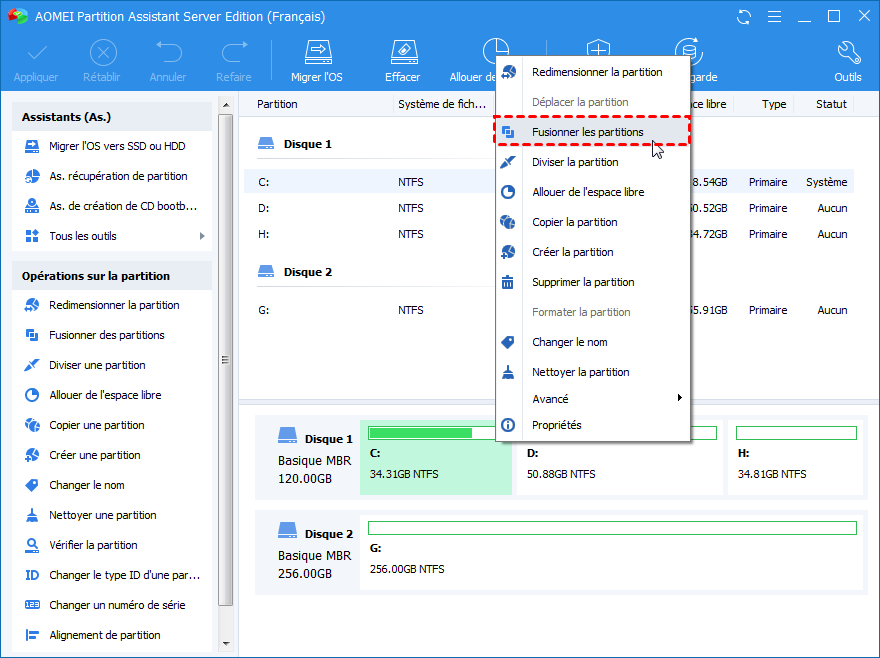Click the Rétablir toolbar icon
This screenshot has height=658, width=880.
coord(103,53)
